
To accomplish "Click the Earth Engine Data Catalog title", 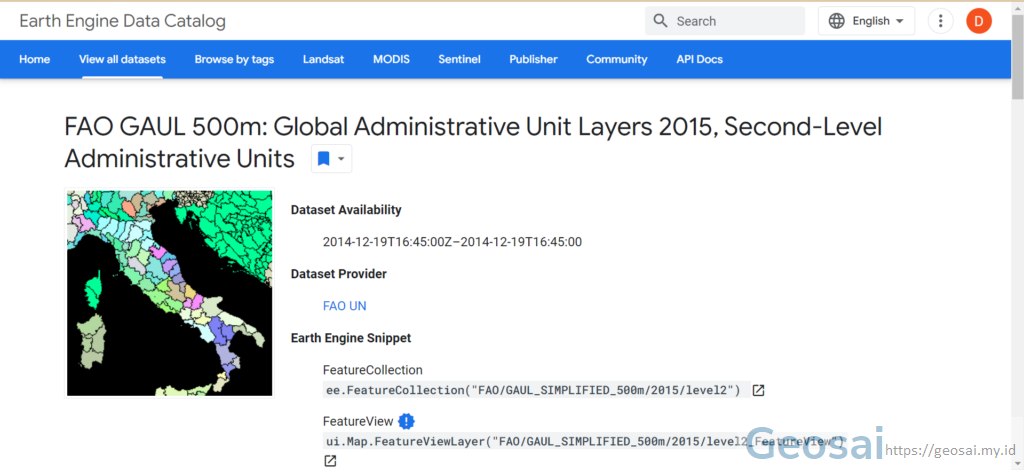I will [x=123, y=21].
